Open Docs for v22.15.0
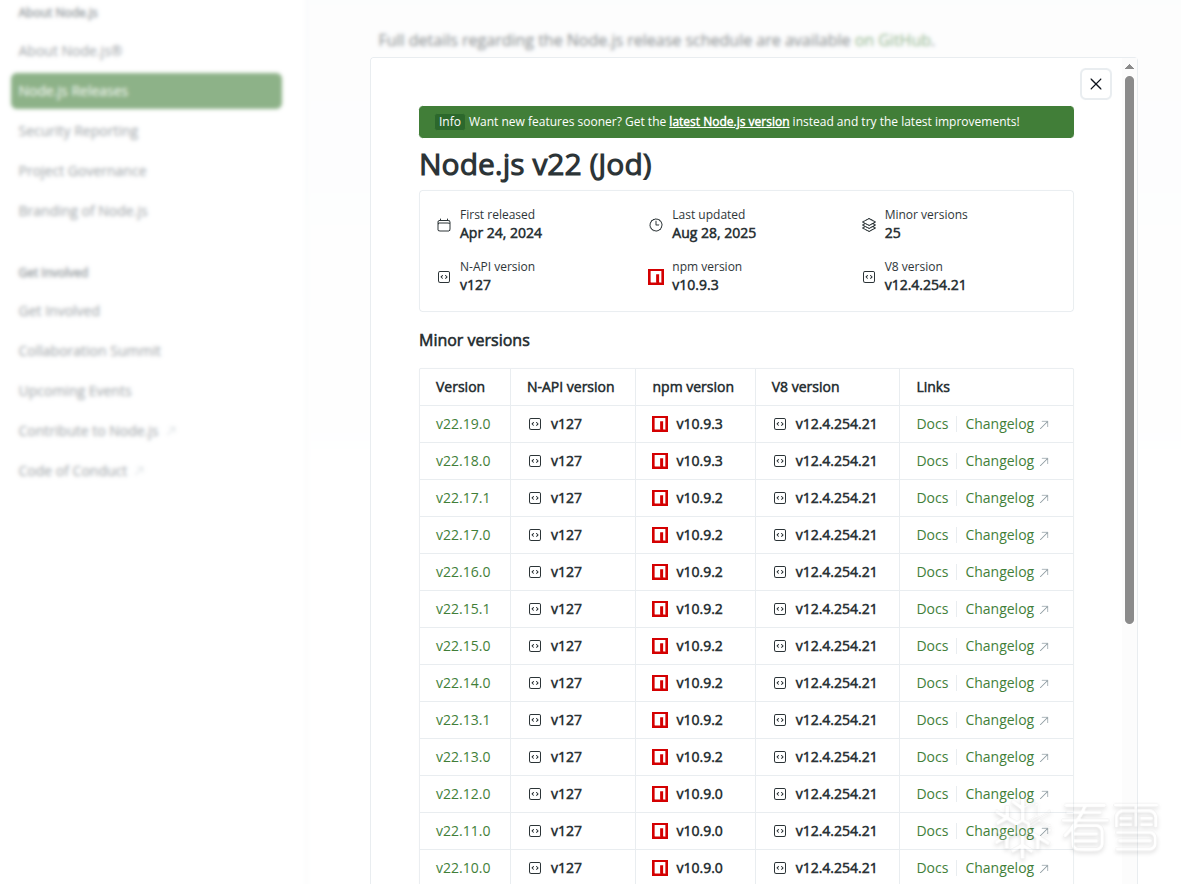 (932, 646)
